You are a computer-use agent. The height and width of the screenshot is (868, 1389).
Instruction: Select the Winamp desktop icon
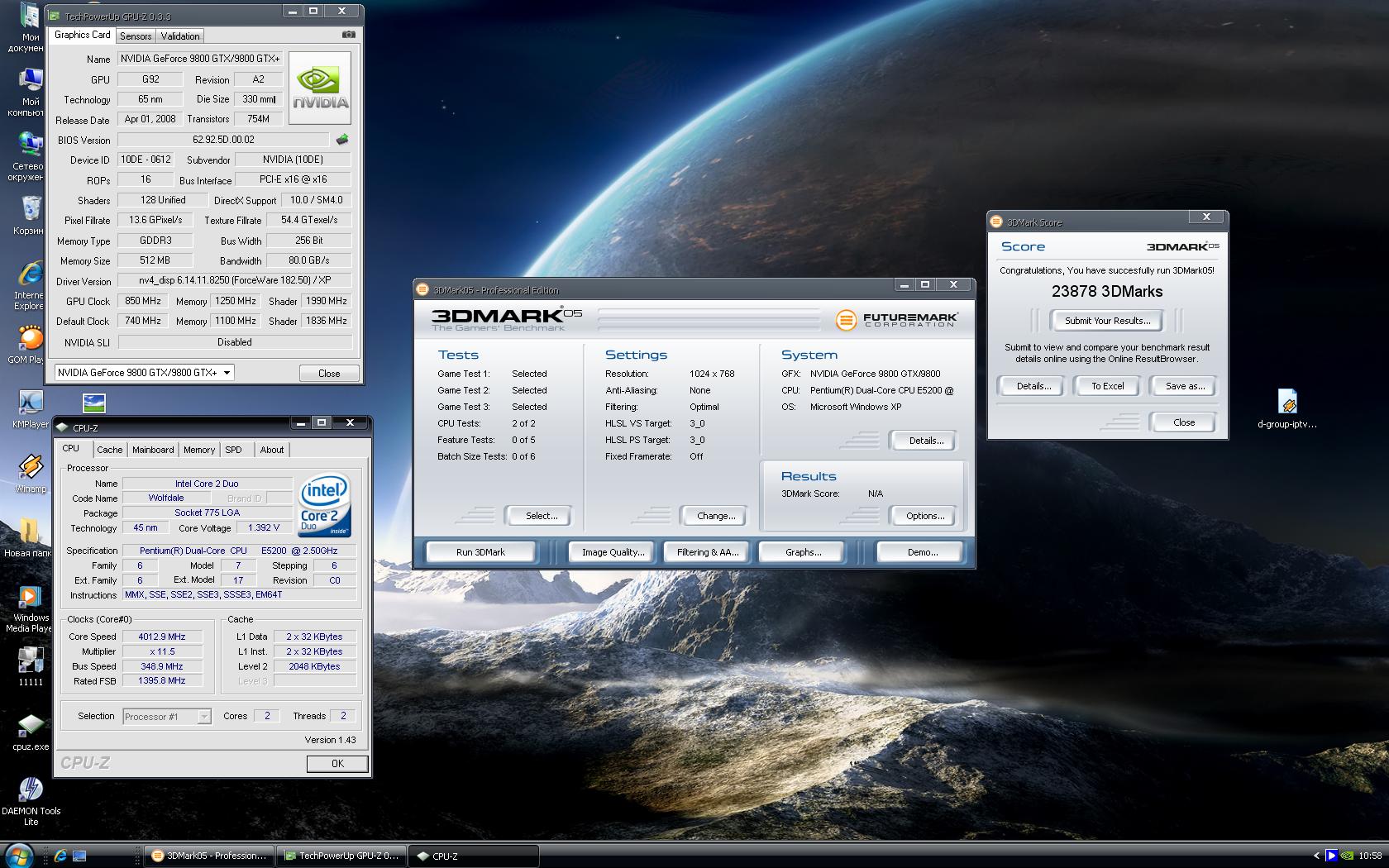click(31, 473)
